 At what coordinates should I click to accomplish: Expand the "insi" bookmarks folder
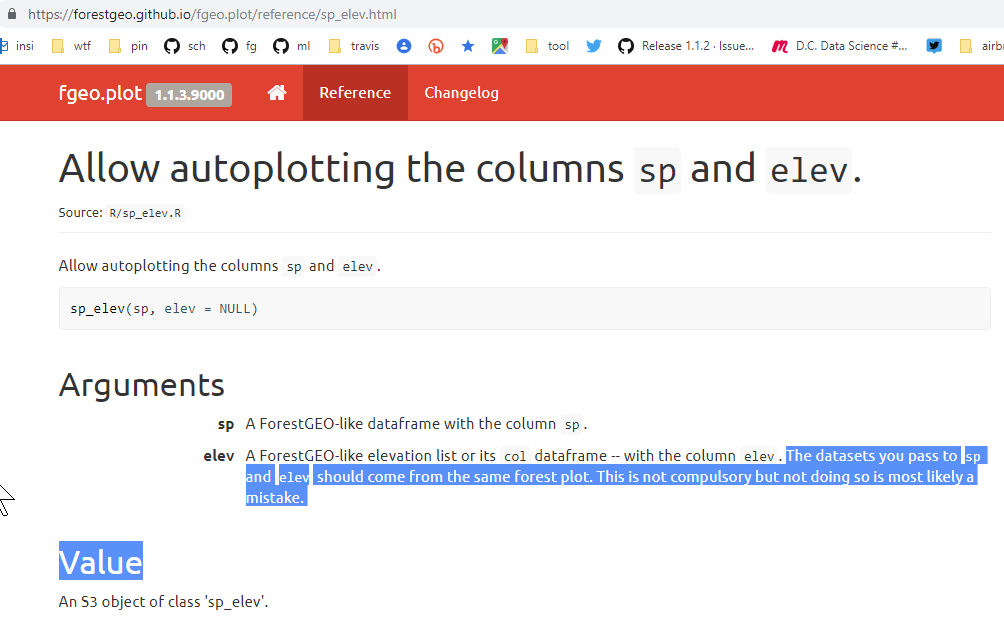(16, 45)
